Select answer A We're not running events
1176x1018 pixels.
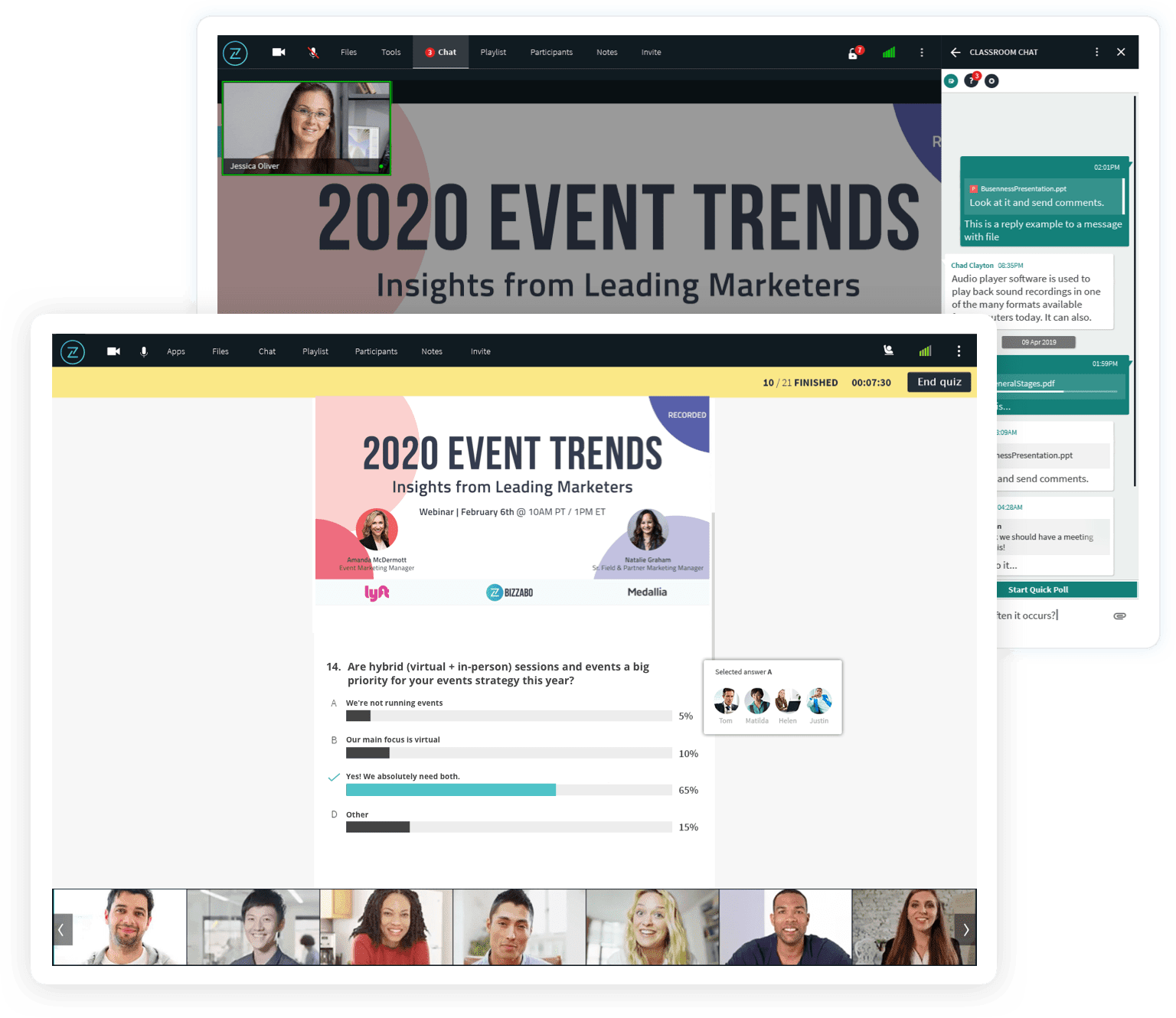coord(394,703)
